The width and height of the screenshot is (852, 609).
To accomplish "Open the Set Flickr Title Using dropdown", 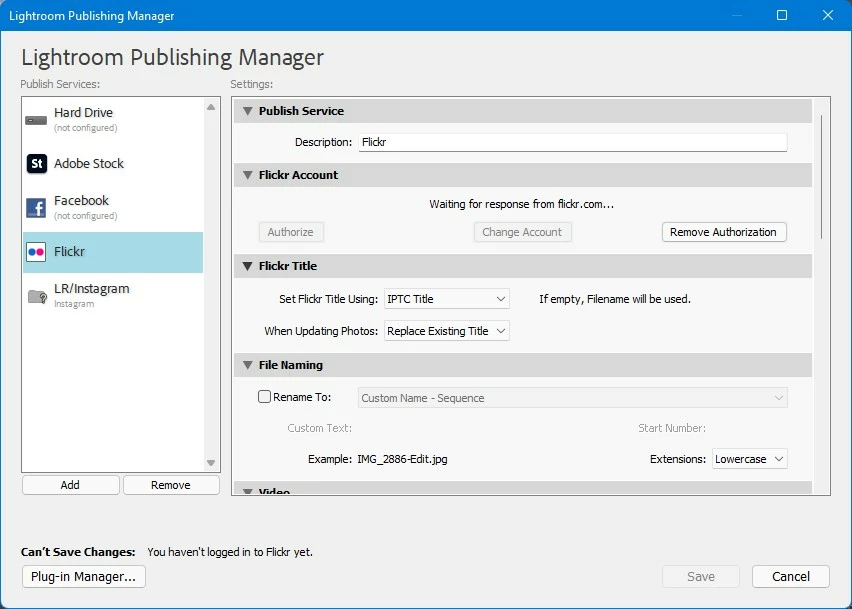I will click(x=447, y=299).
